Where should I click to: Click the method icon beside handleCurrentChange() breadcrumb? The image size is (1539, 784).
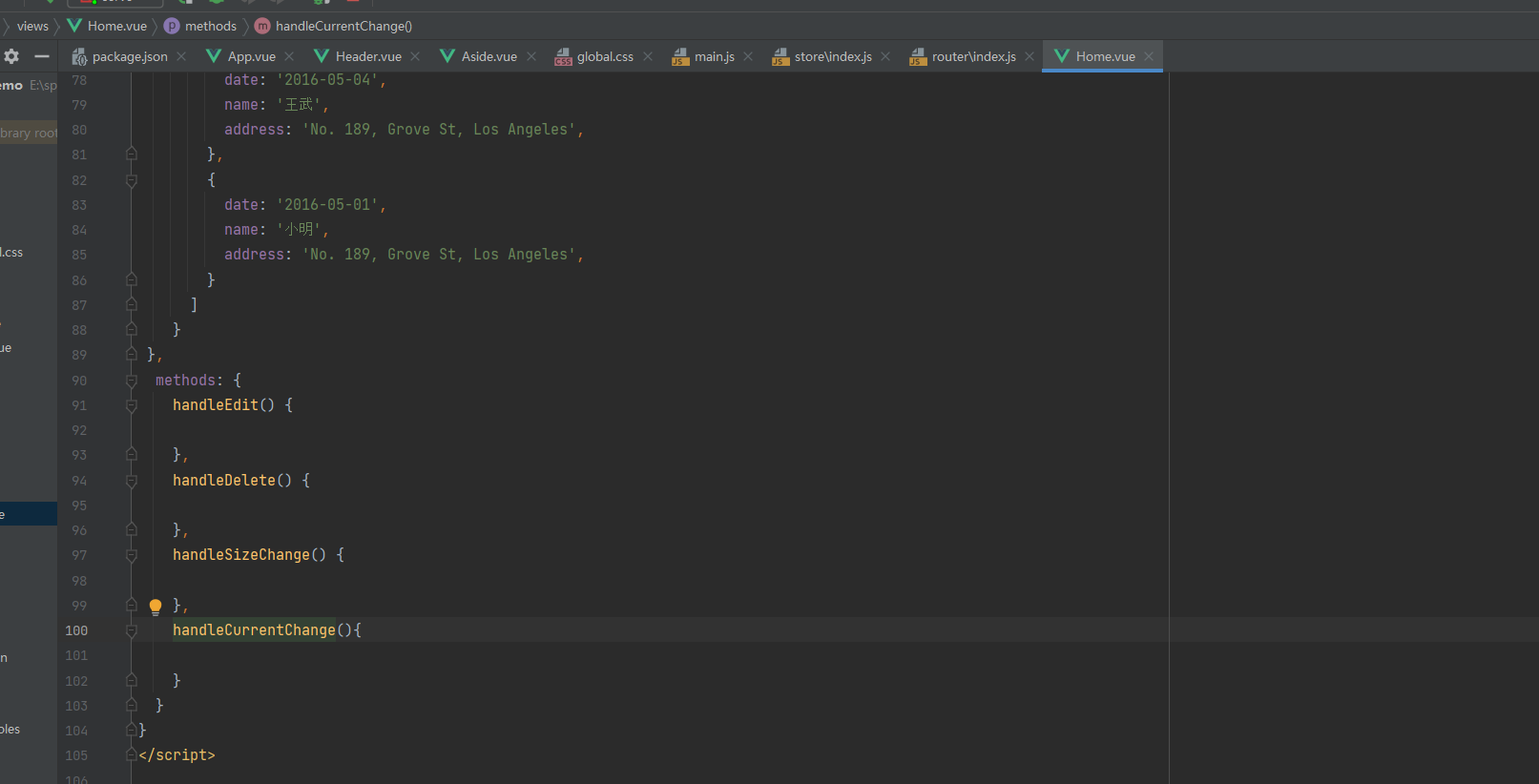[262, 26]
